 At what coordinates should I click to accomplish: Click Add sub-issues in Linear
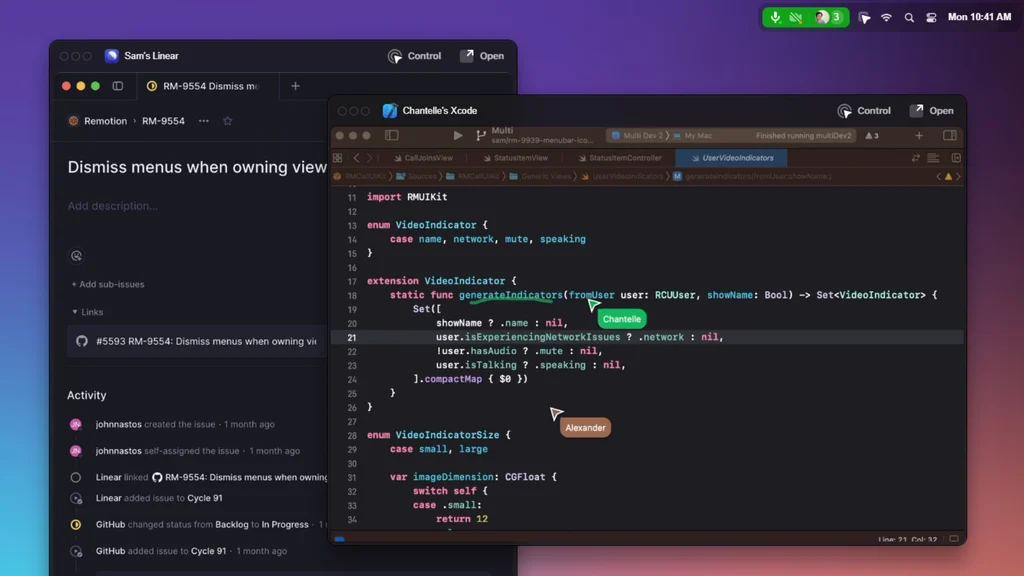[108, 284]
